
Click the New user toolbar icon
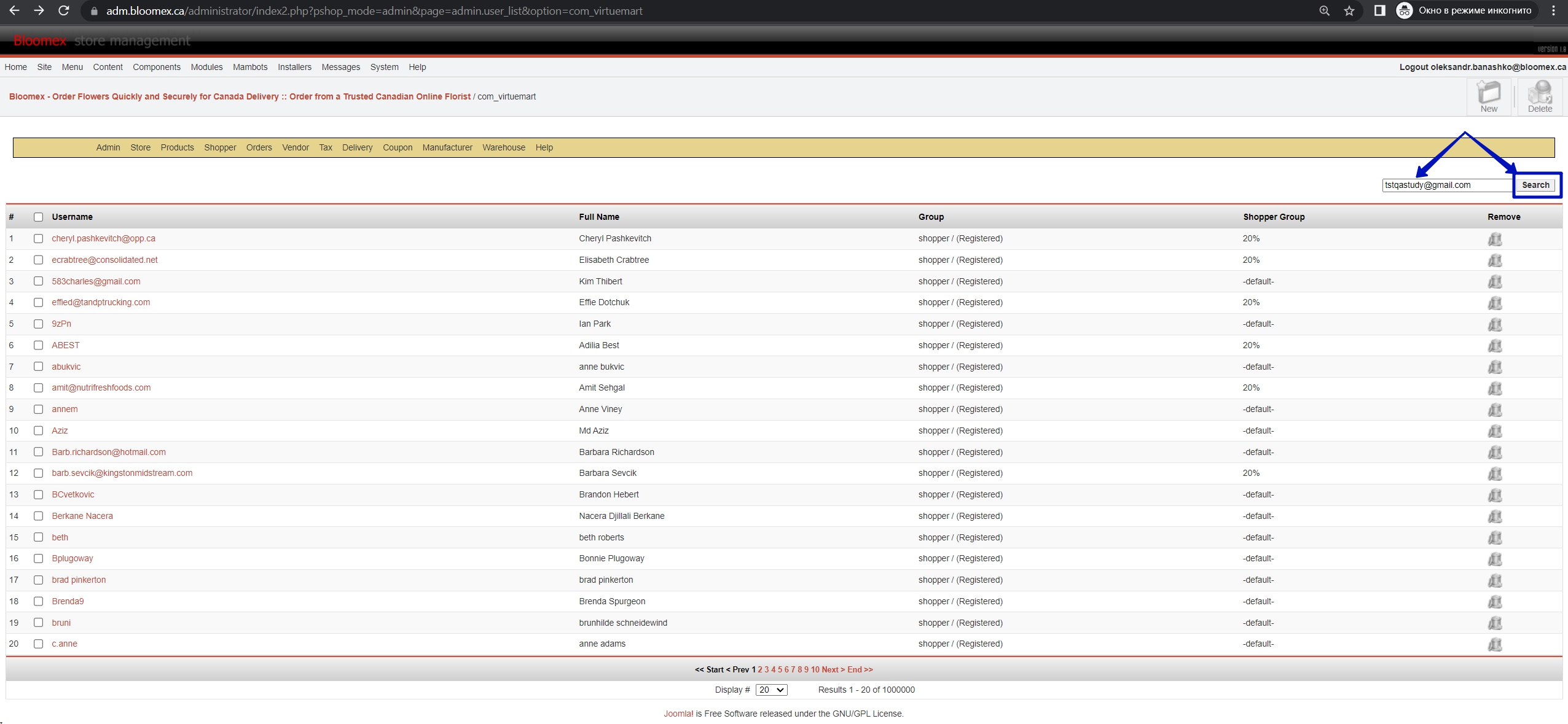click(1488, 97)
